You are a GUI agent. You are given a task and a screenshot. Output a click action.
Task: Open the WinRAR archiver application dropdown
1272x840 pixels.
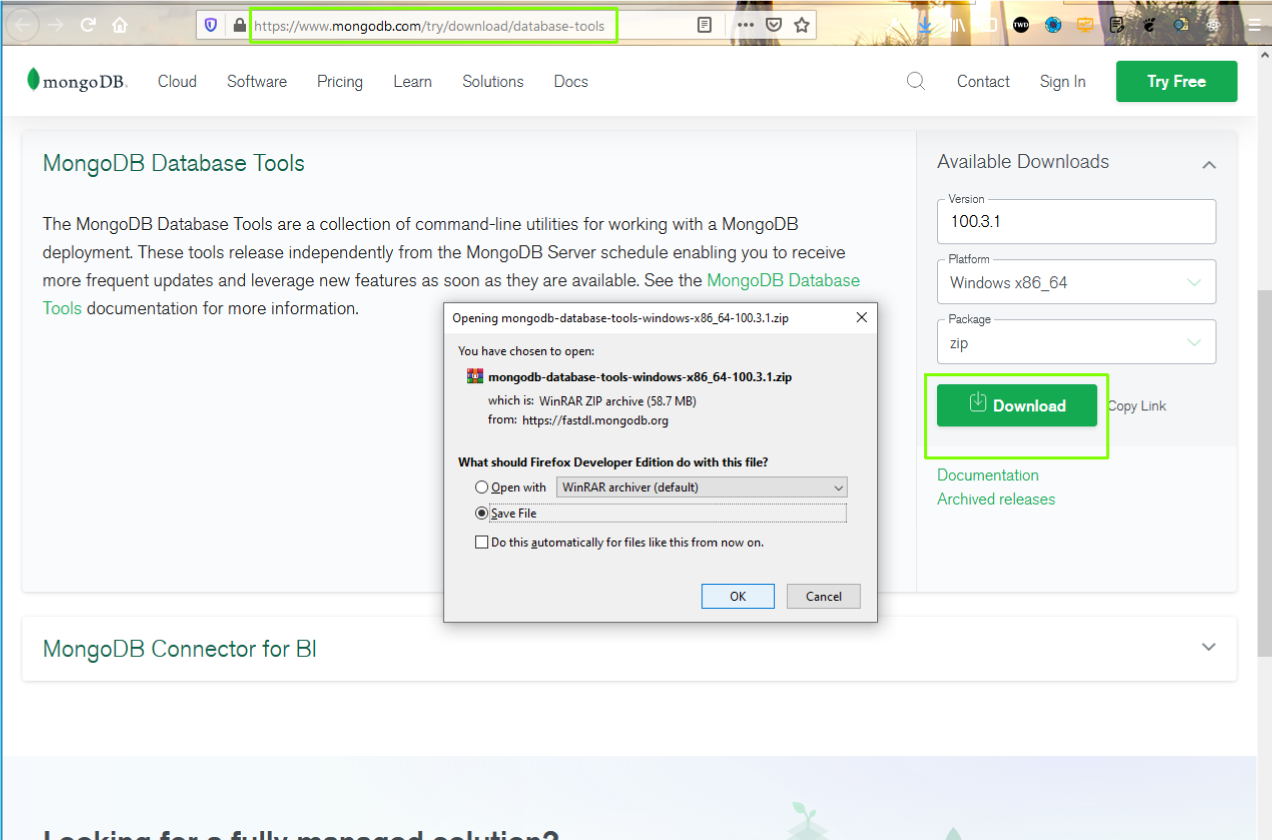click(702, 488)
